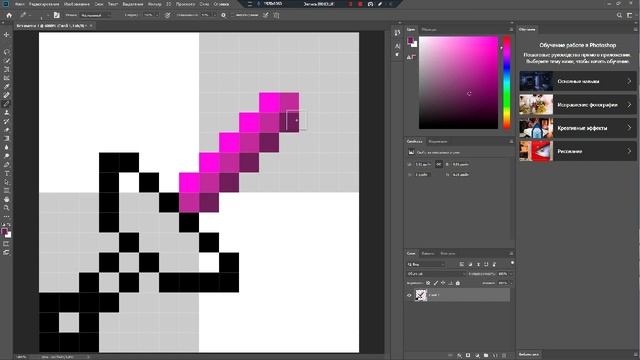Viewport: 640px width, 360px height.
Task: Open the 'Рисование' learn tutorial
Action: point(577,151)
